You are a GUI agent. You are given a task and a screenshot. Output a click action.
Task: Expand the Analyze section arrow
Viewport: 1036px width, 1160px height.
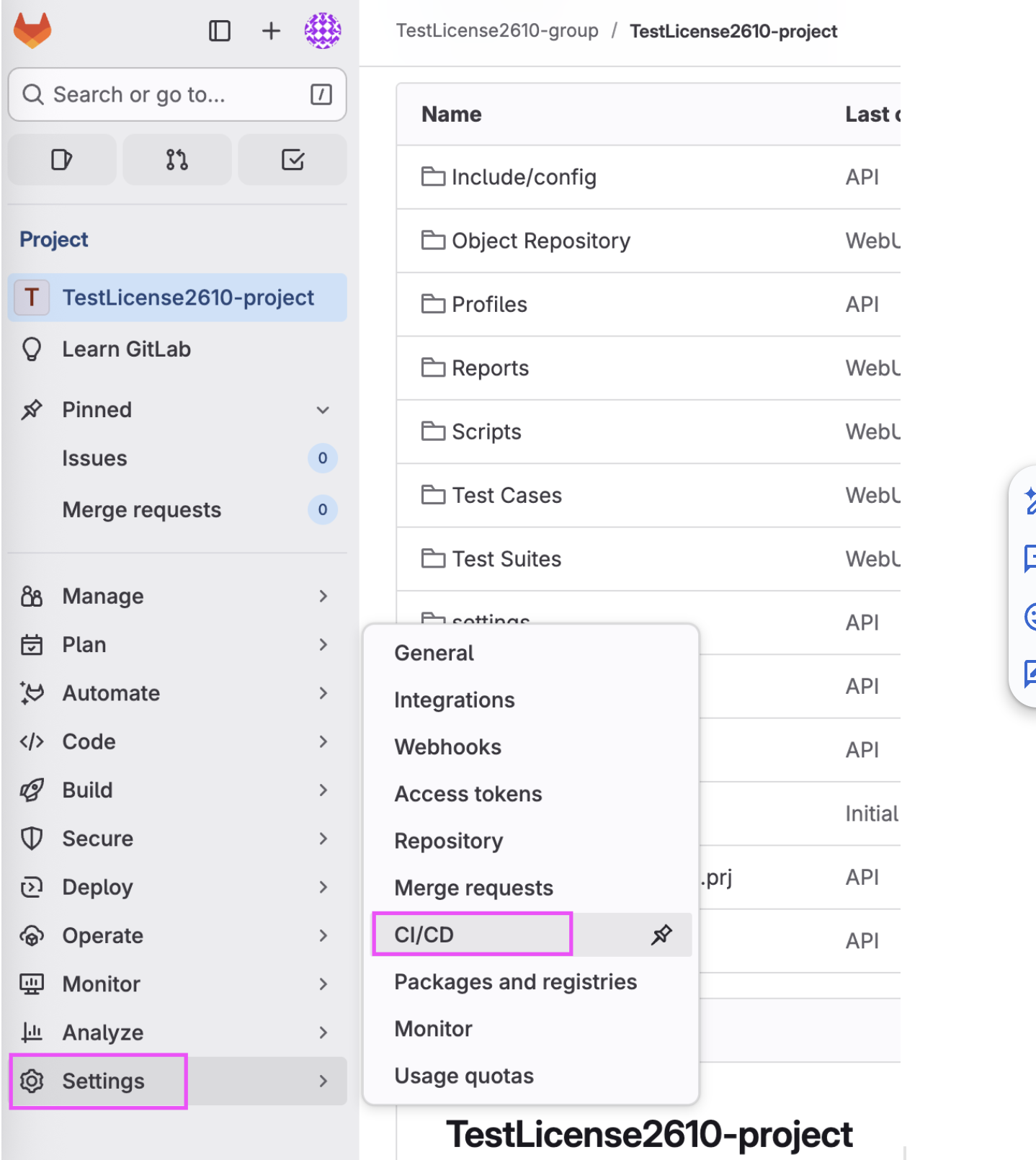click(323, 1032)
